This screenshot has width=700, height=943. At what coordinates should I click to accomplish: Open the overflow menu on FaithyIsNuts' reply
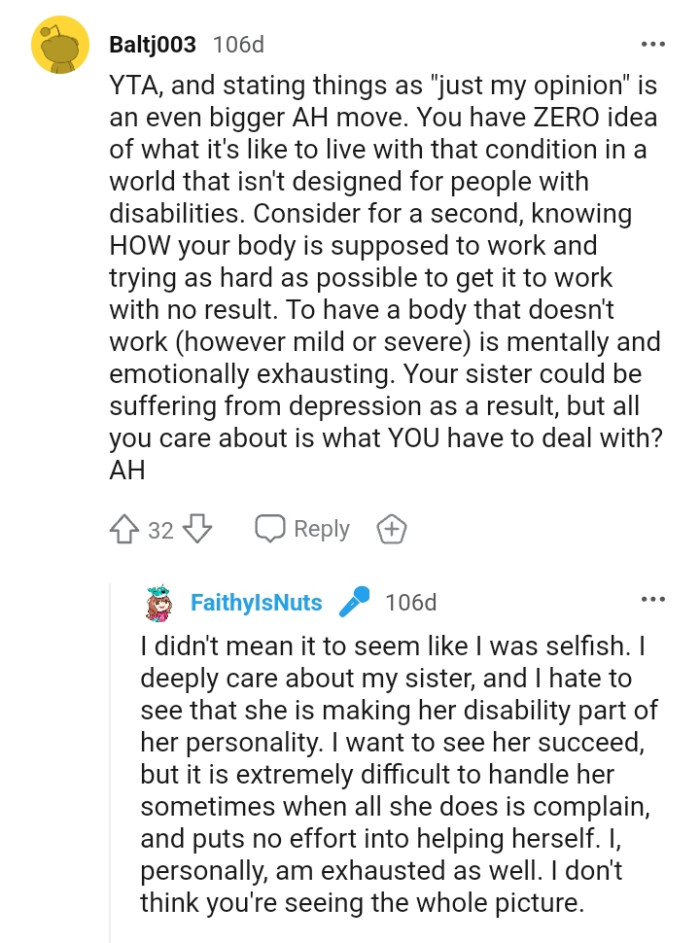coord(652,598)
